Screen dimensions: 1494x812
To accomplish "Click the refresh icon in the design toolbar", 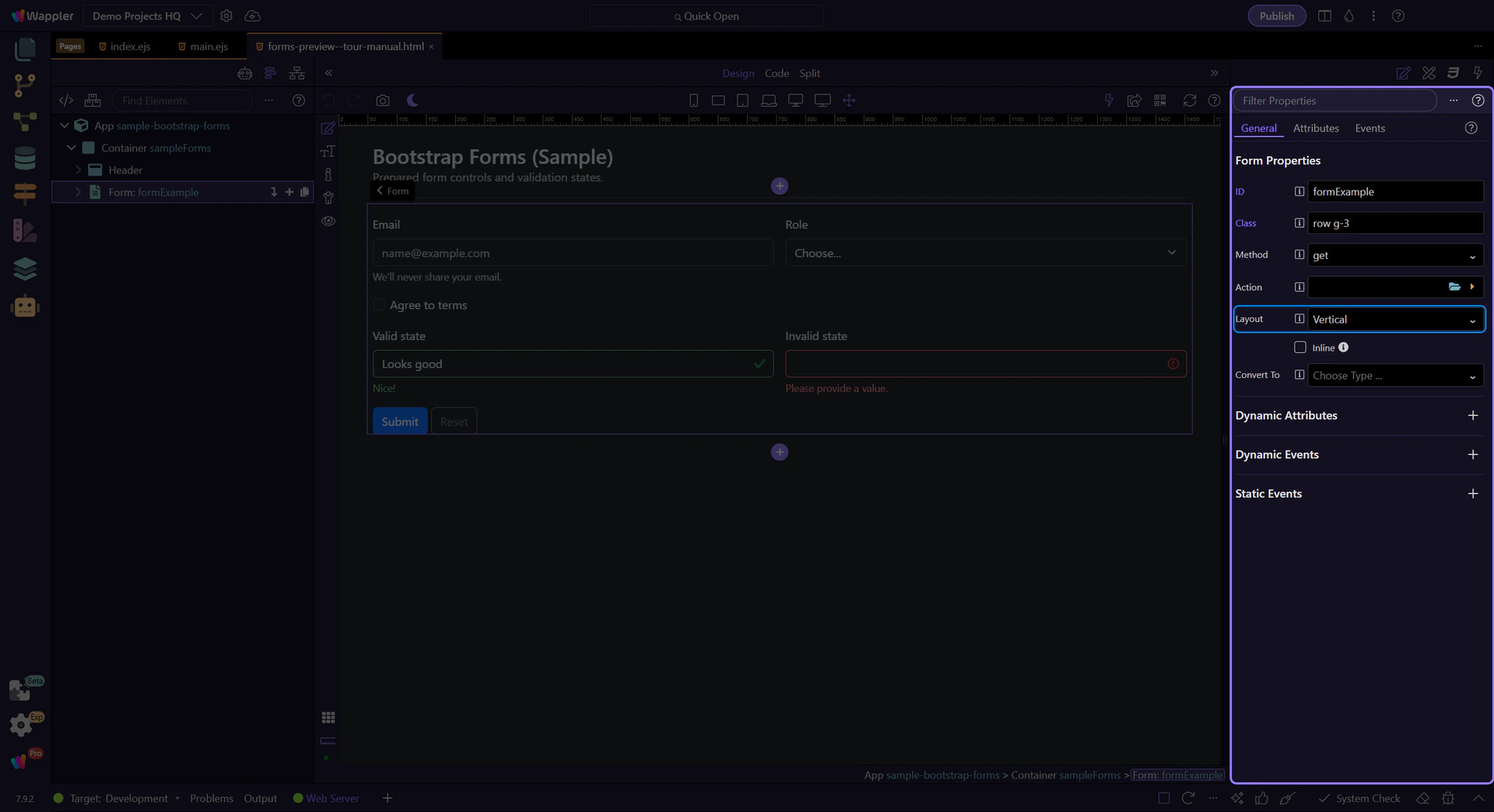I will 1189,100.
